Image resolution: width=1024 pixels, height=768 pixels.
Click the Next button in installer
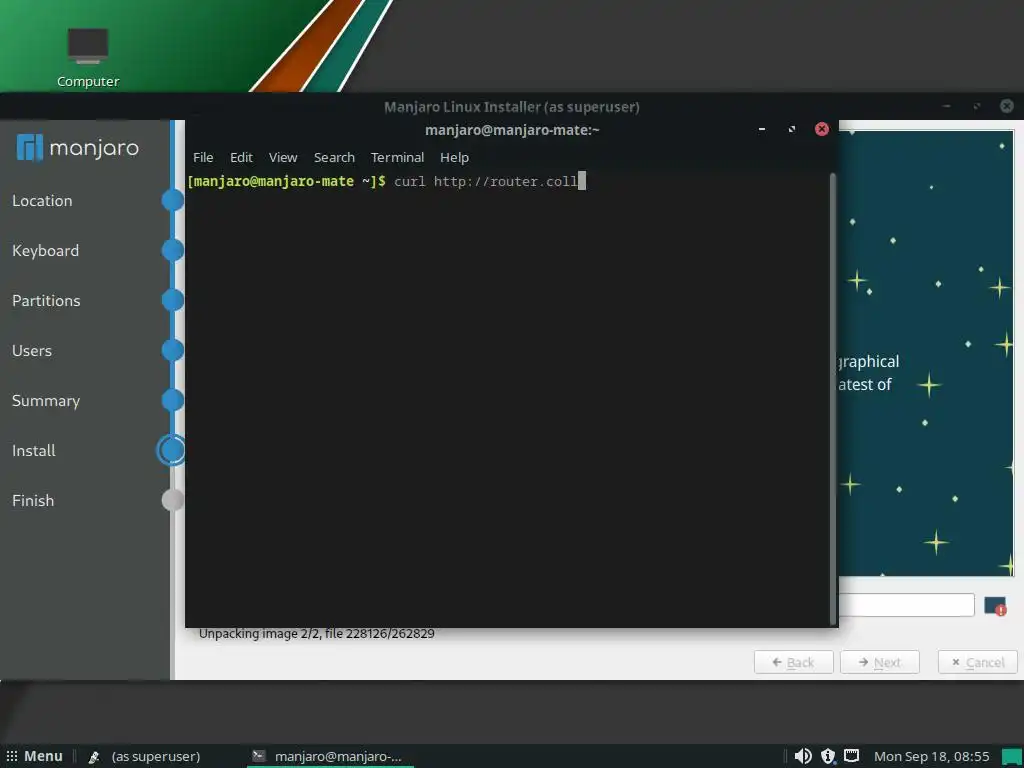click(x=880, y=662)
